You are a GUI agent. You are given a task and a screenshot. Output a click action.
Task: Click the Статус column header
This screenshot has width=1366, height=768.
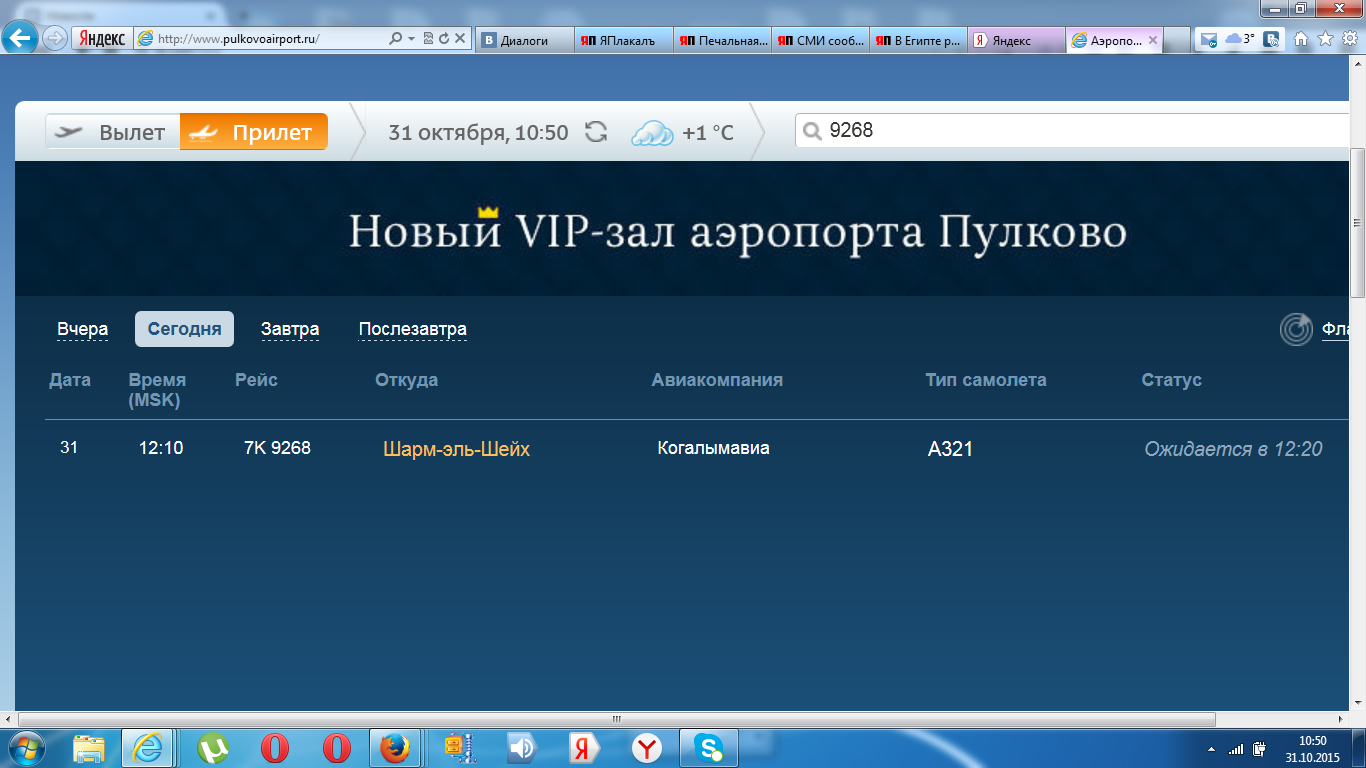pyautogui.click(x=1172, y=380)
